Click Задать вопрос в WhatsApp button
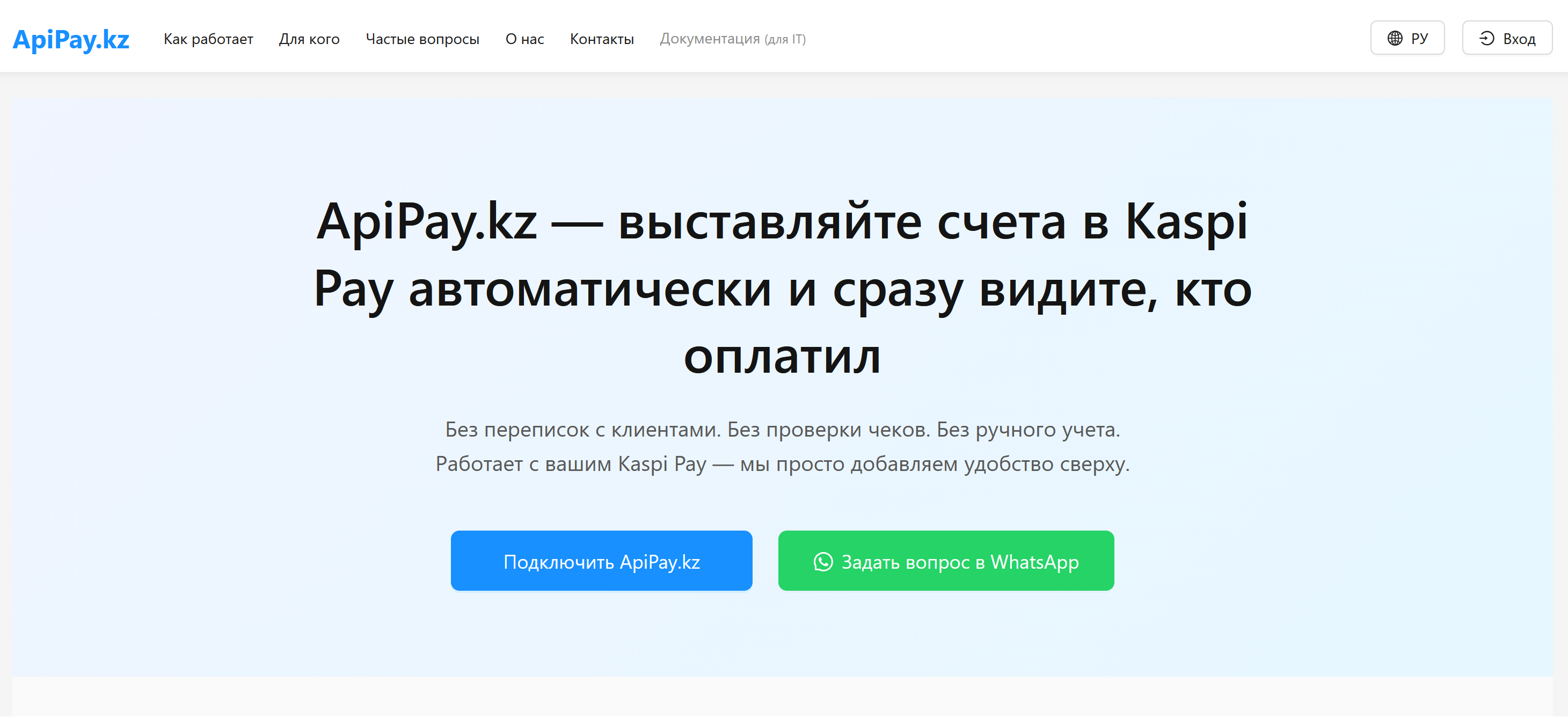 point(946,560)
